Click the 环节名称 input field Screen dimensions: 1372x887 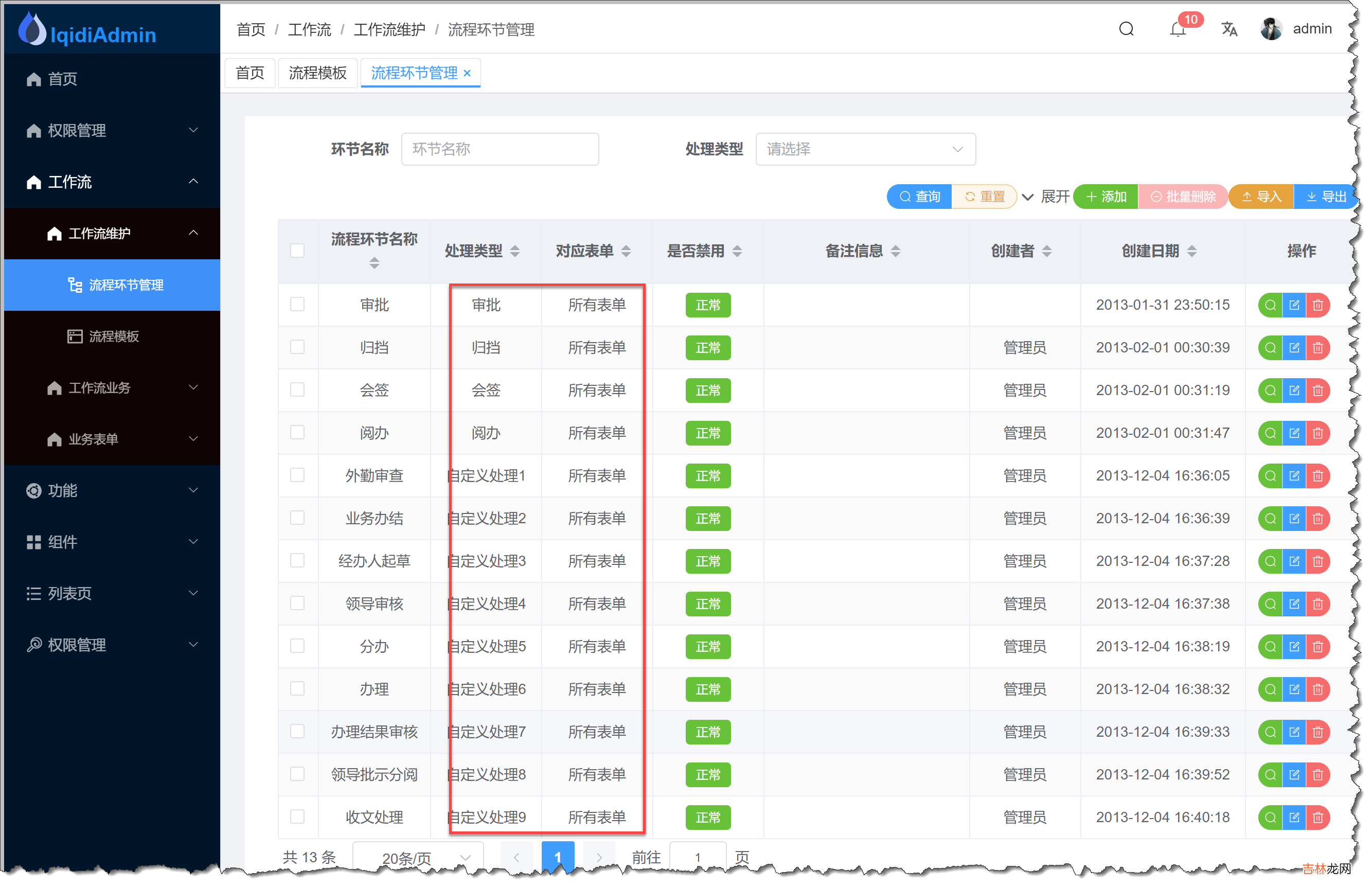click(x=500, y=149)
